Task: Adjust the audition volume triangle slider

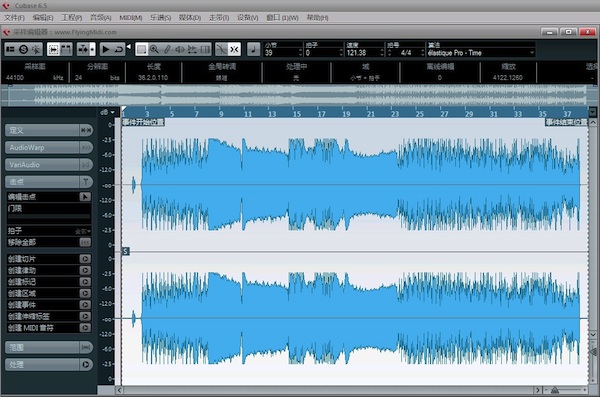Action: click(129, 47)
